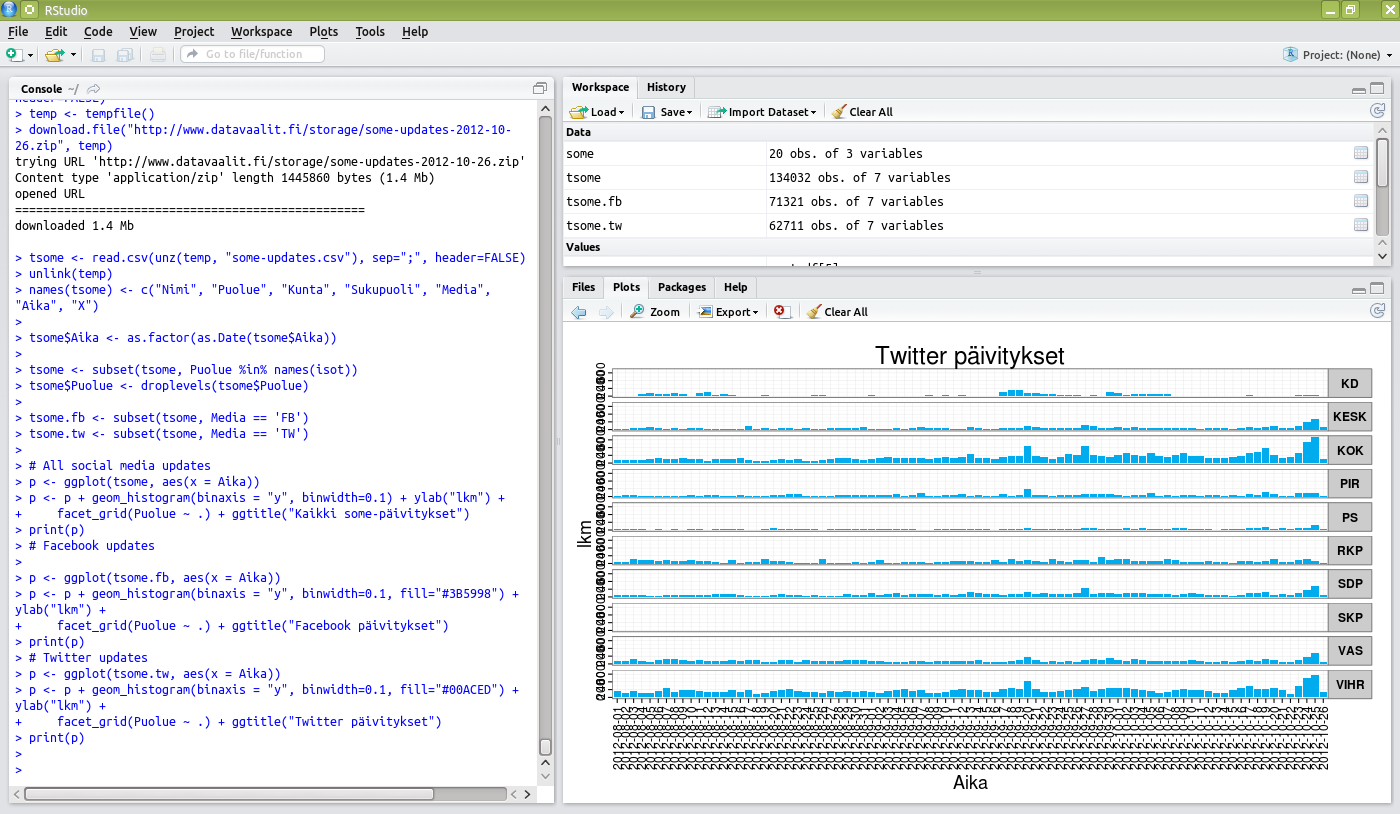The width and height of the screenshot is (1400, 814).
Task: Open grid view for tsome.fb
Action: pos(1360,201)
